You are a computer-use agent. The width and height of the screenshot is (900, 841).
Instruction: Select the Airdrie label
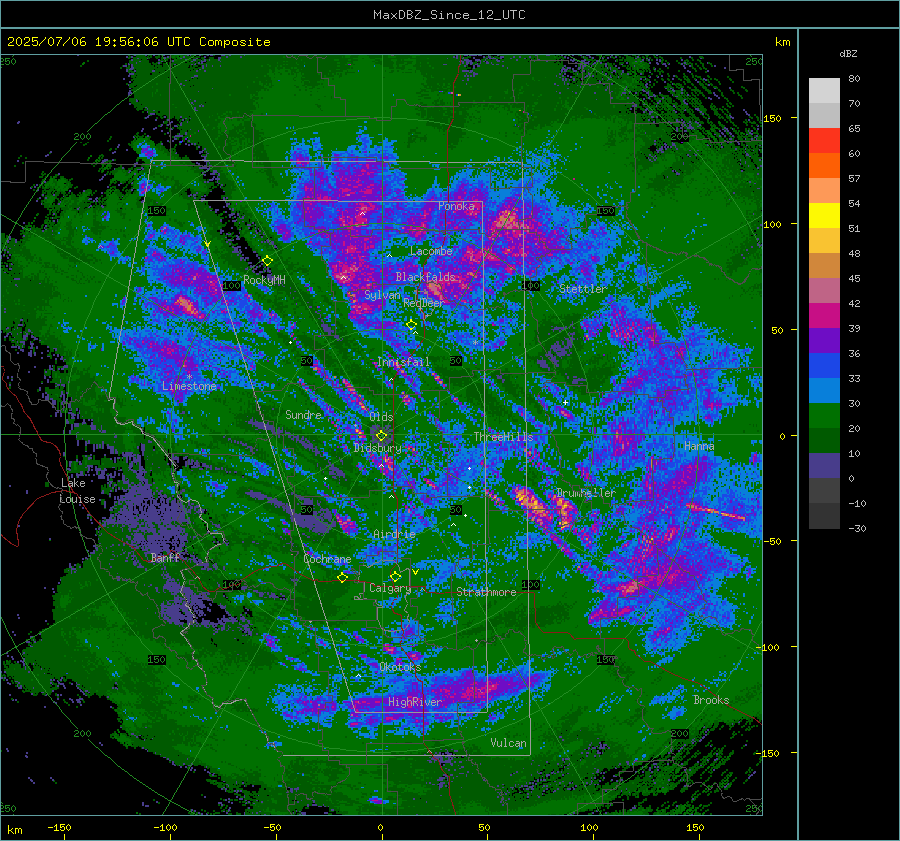(x=394, y=534)
